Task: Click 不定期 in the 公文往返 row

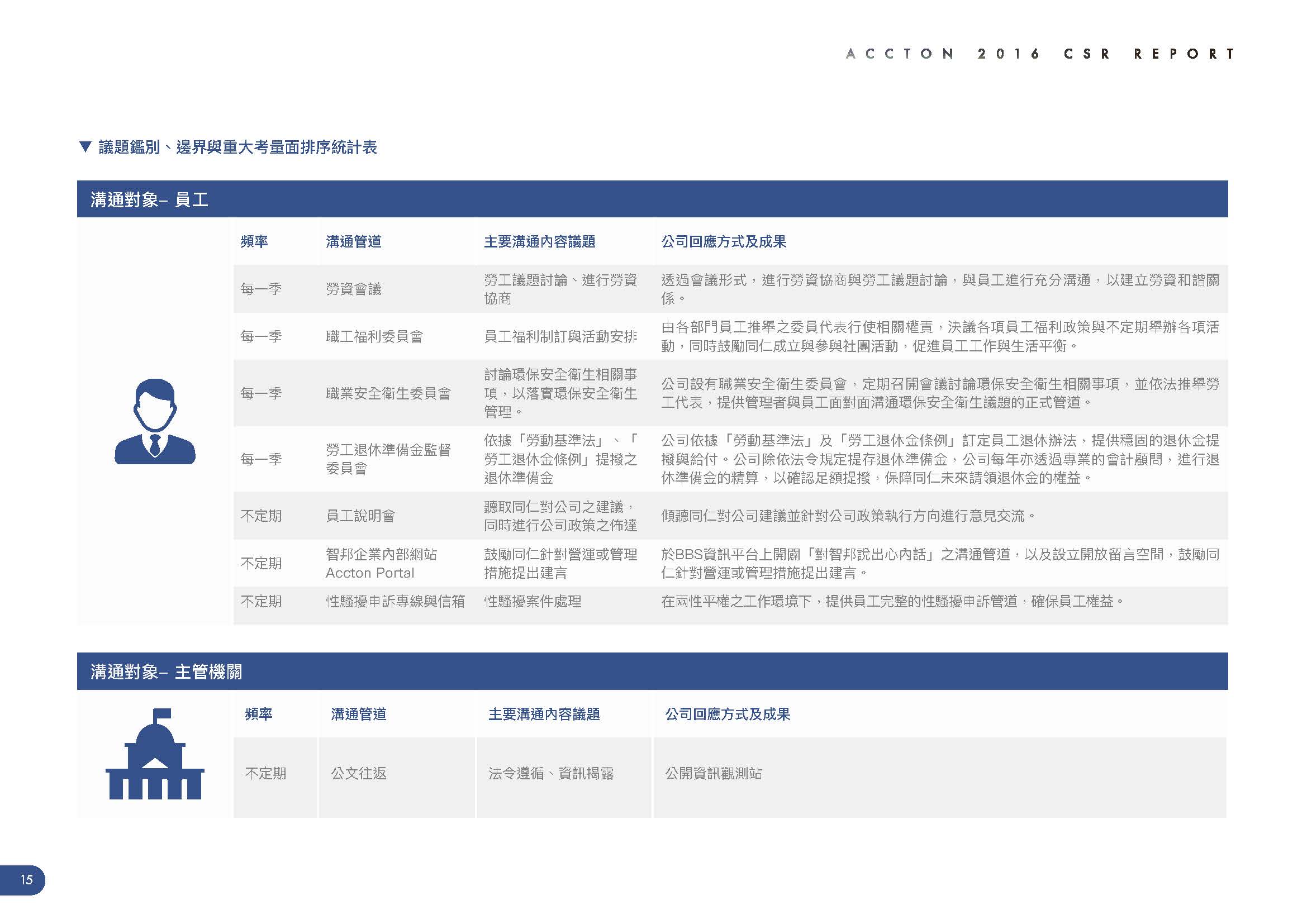Action: click(x=265, y=773)
